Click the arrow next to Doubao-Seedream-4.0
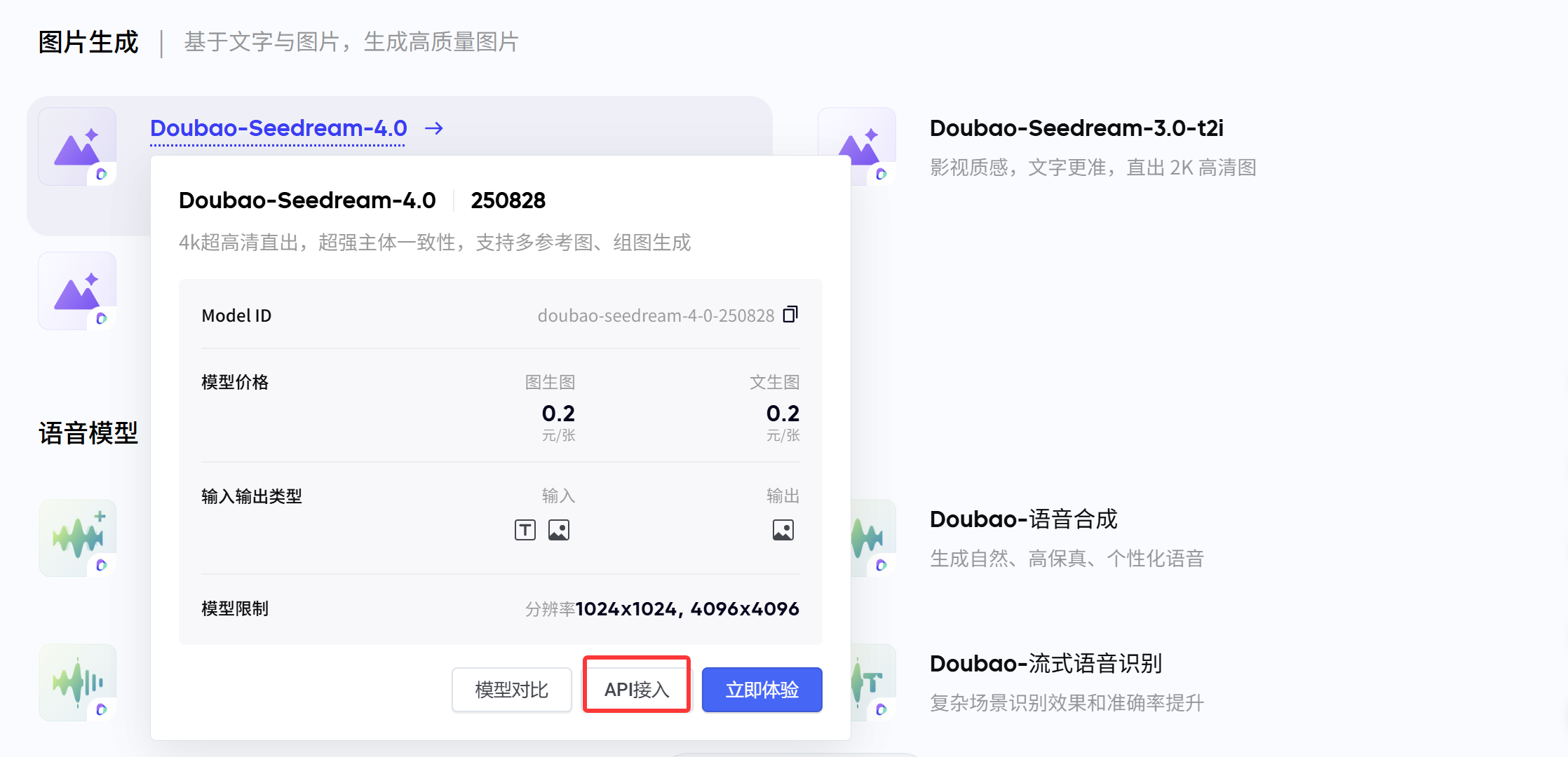This screenshot has width=1568, height=757. click(434, 128)
